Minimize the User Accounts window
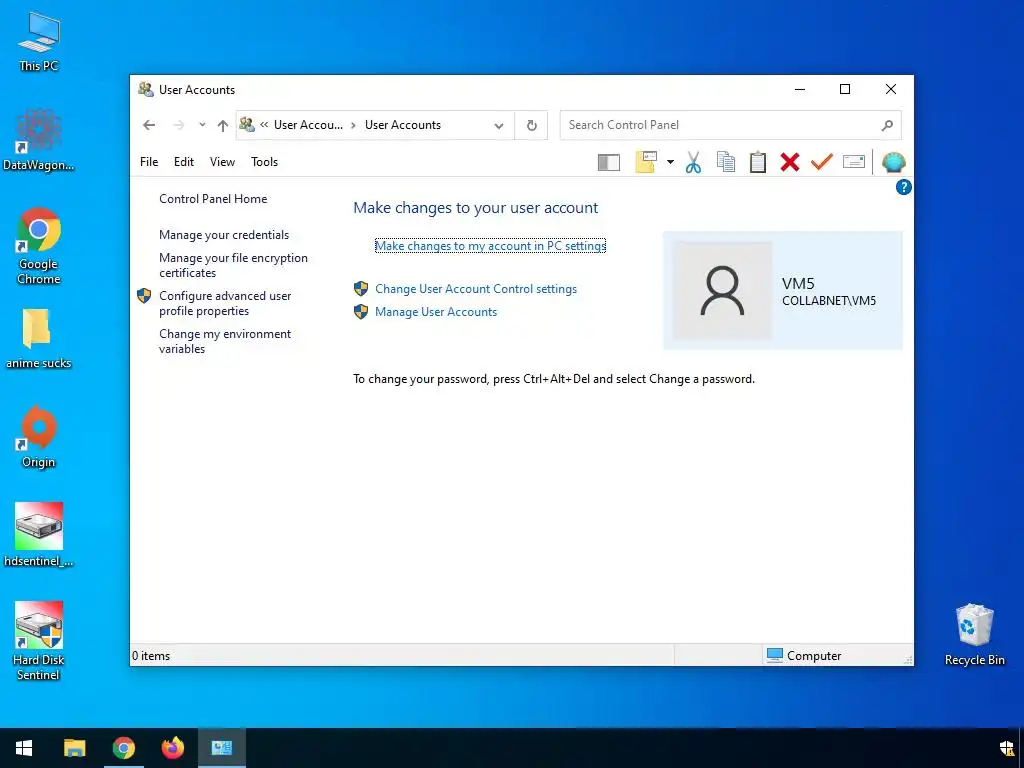The height and width of the screenshot is (768, 1024). (x=800, y=89)
